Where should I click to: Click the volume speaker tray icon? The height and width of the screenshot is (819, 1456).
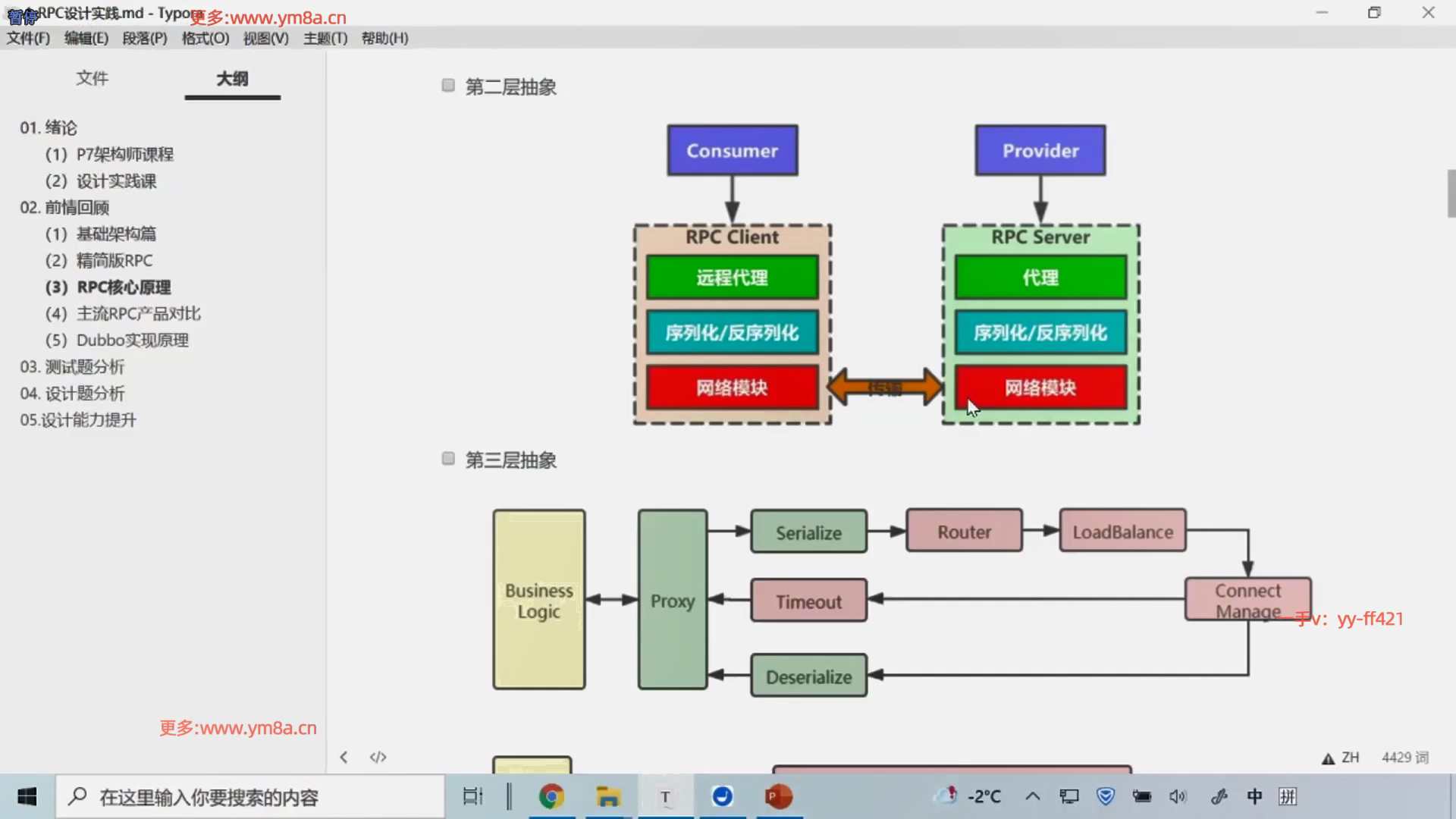point(1178,796)
